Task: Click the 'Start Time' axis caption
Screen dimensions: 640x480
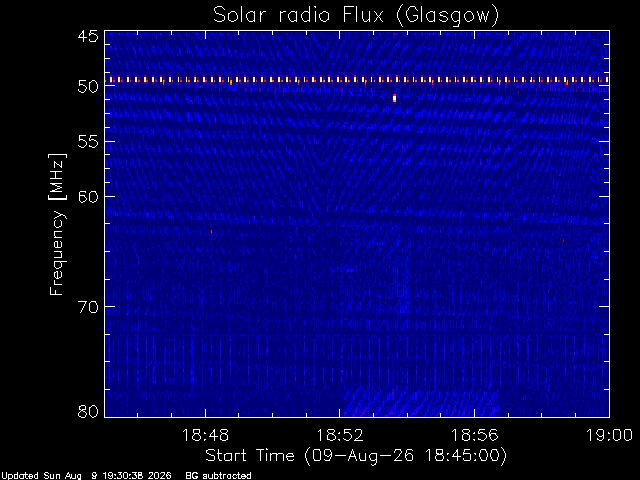Action: (249, 455)
